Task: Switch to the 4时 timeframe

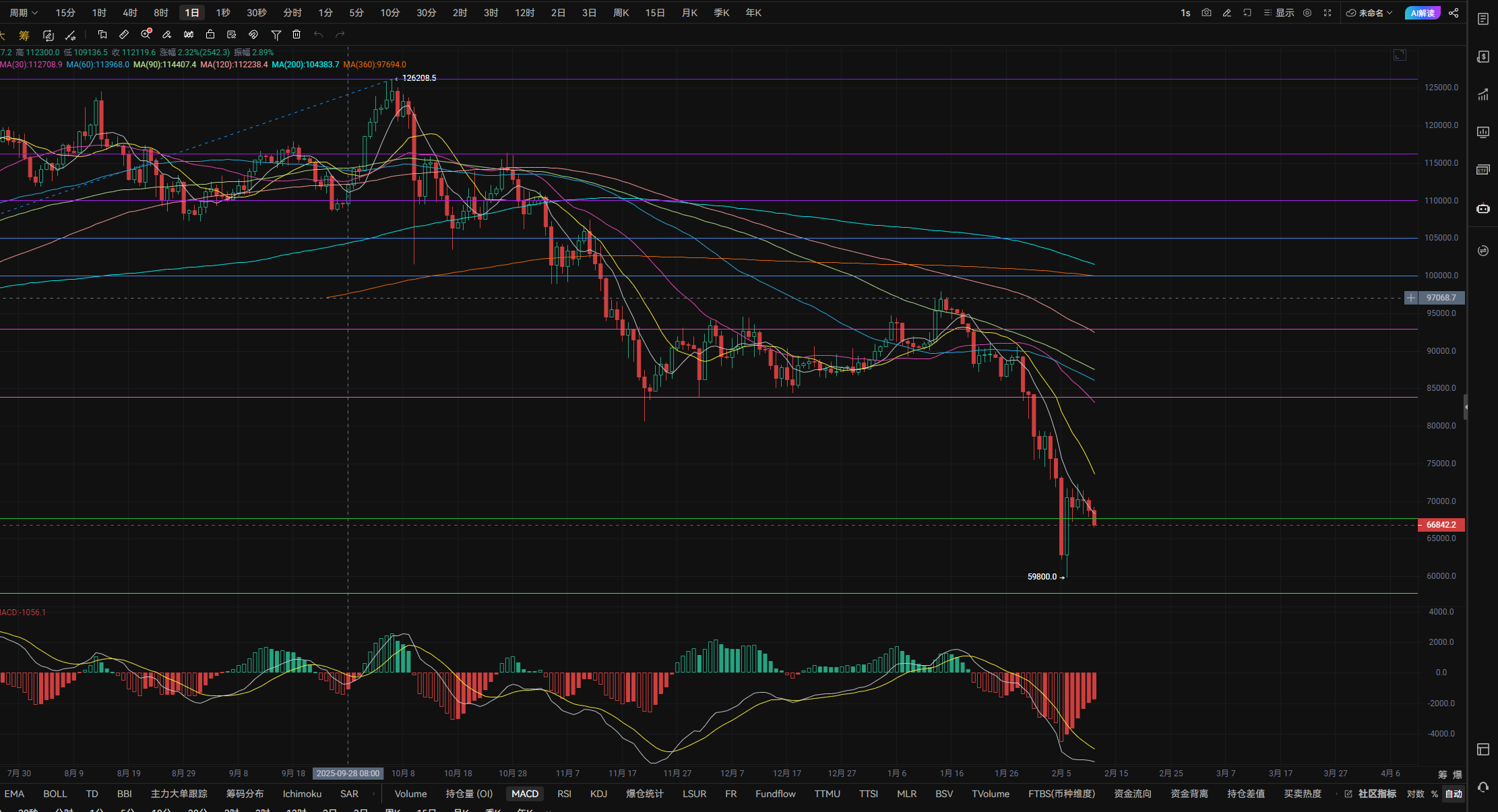Action: point(130,13)
